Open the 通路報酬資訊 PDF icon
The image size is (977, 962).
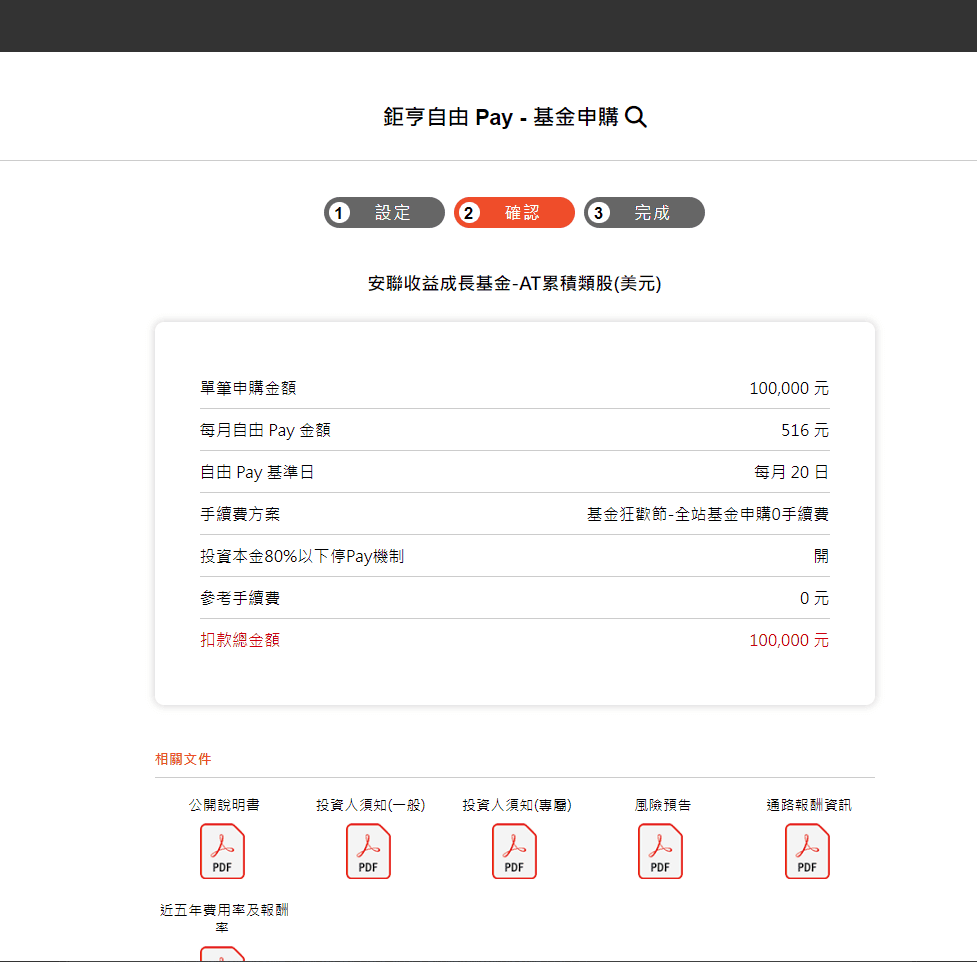coord(807,851)
